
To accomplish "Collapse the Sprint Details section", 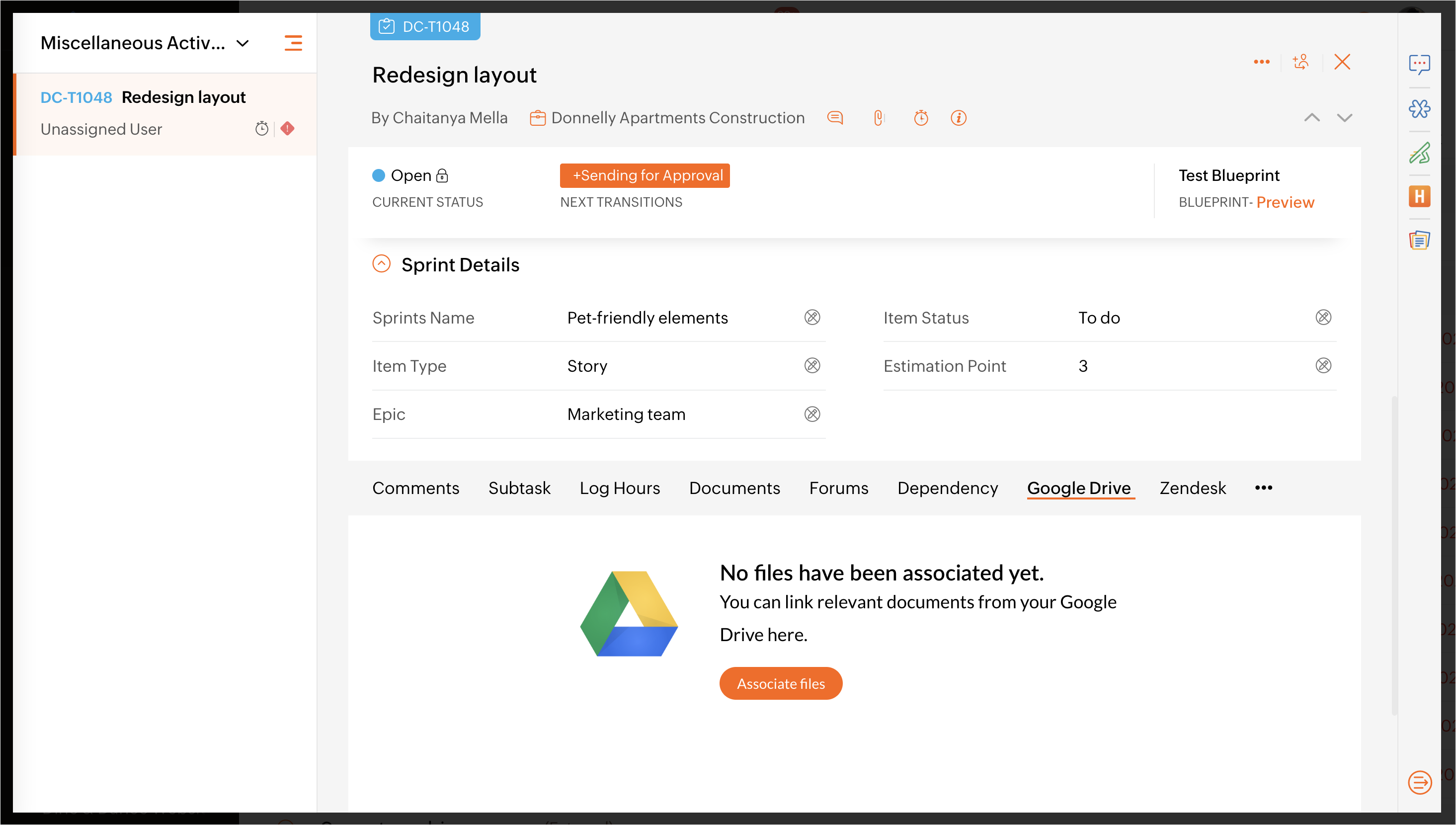I will coord(381,264).
